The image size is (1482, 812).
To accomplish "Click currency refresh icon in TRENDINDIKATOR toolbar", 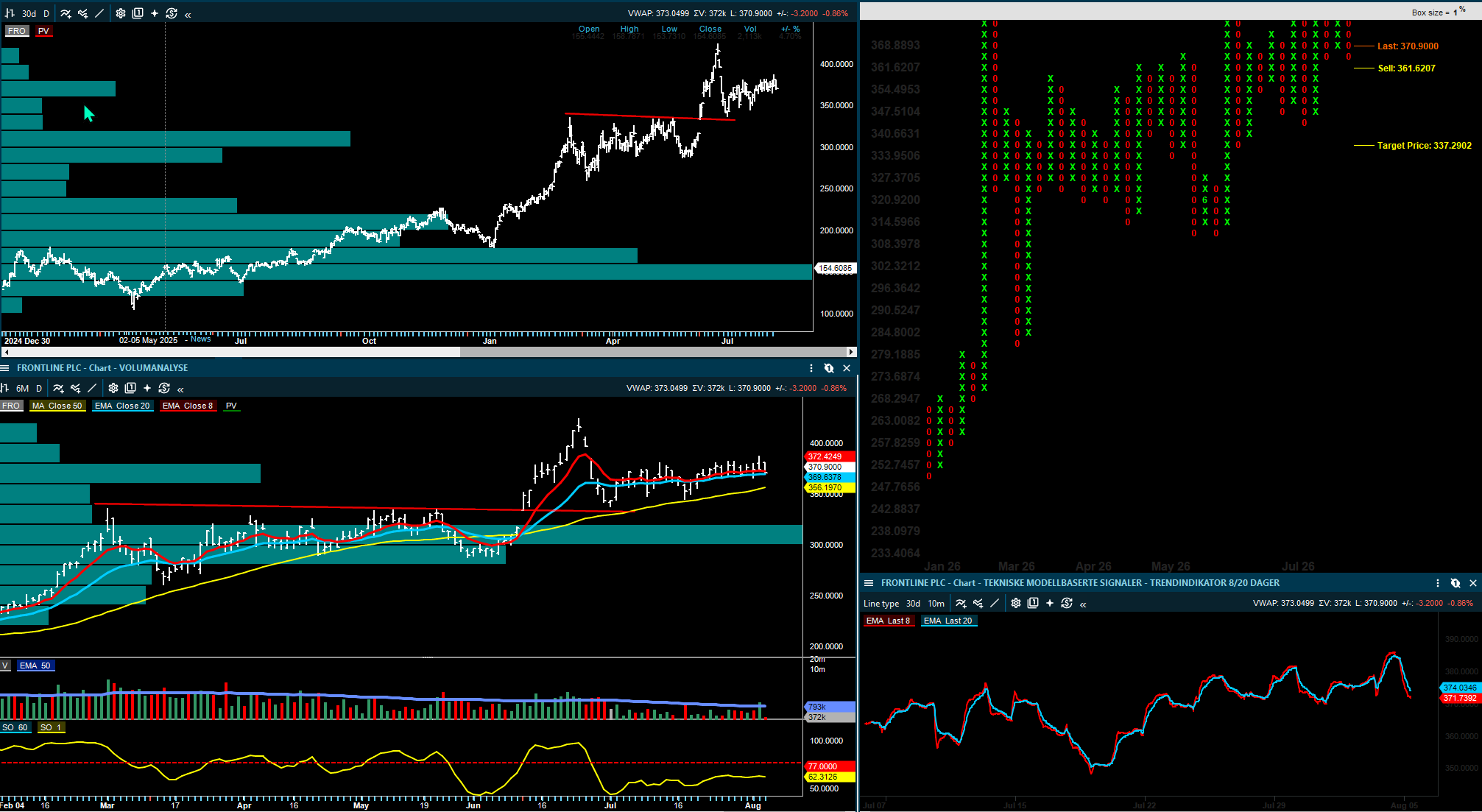I will pos(1067,604).
